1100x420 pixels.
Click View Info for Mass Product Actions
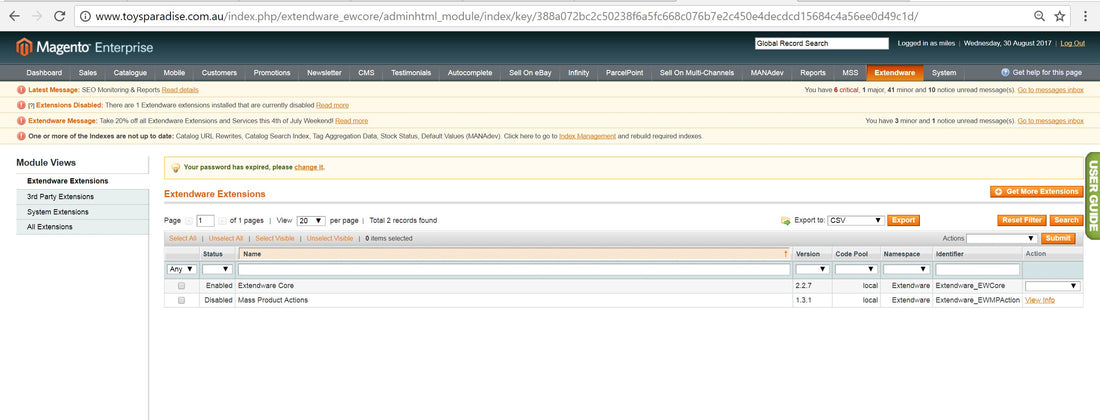[x=1040, y=300]
